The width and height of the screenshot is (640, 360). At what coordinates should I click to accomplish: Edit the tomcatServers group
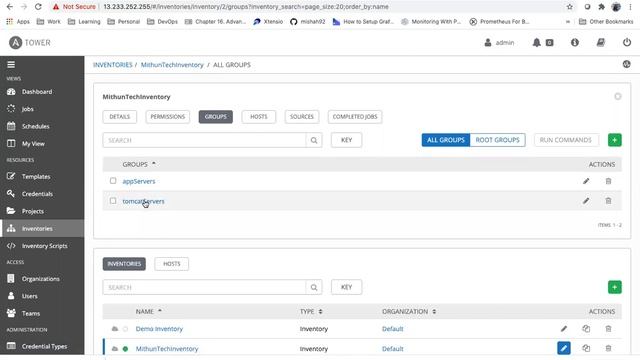[586, 201]
